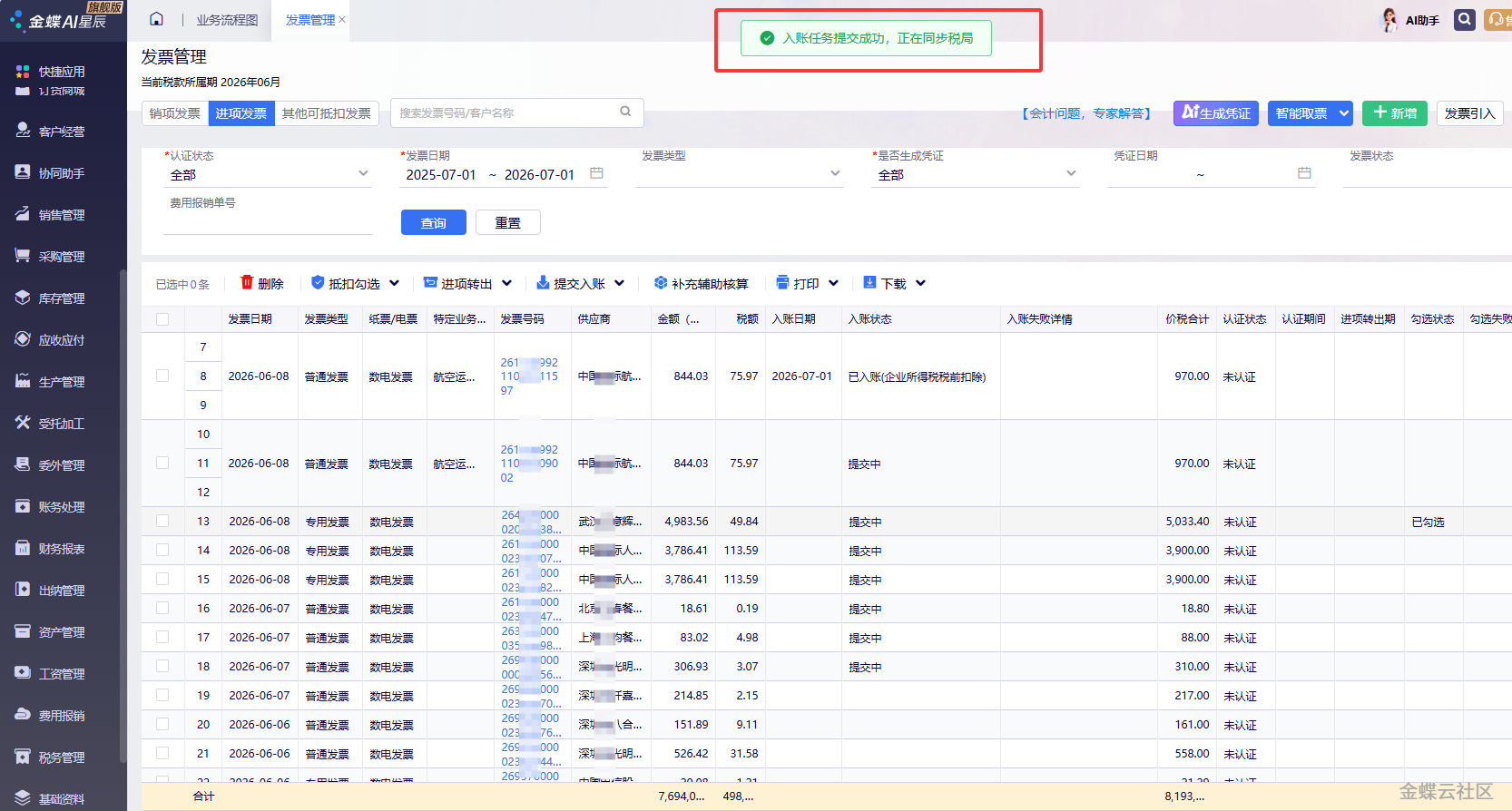Close the 发票管理 tab

point(342,20)
